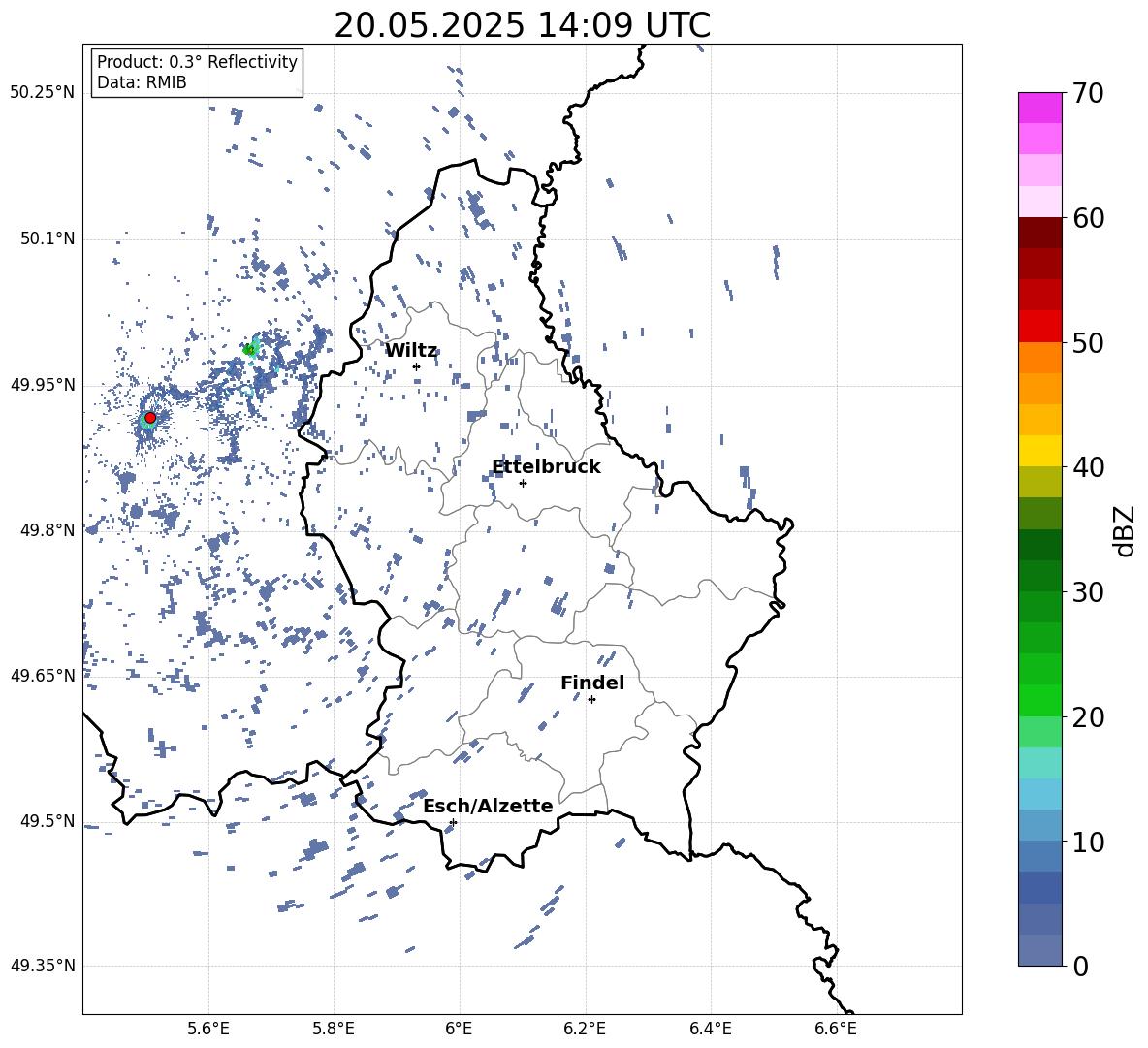Click the bright green 20 dBZ colorbar segment

1040,700
